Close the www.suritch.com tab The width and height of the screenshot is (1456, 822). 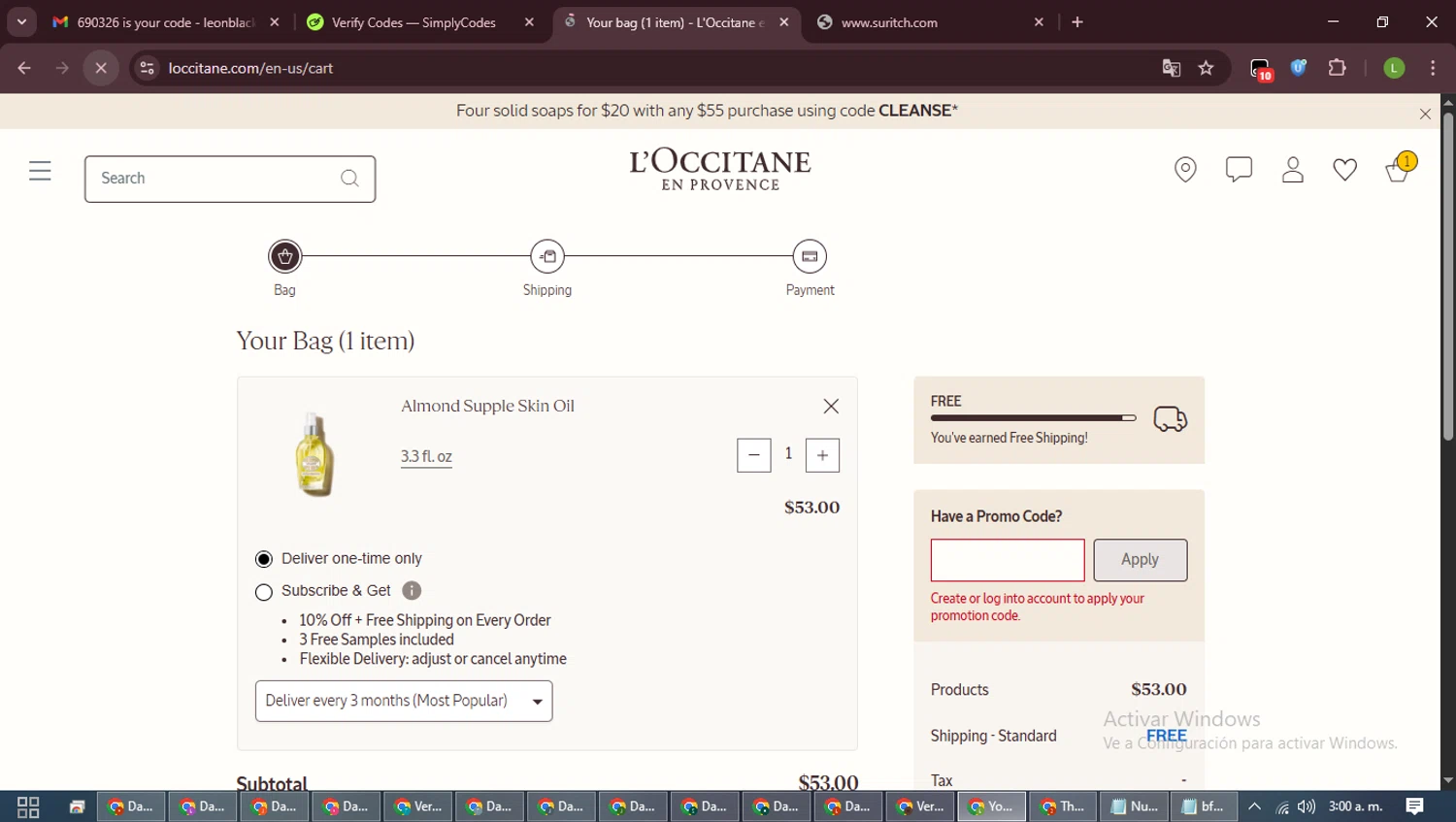(1039, 22)
